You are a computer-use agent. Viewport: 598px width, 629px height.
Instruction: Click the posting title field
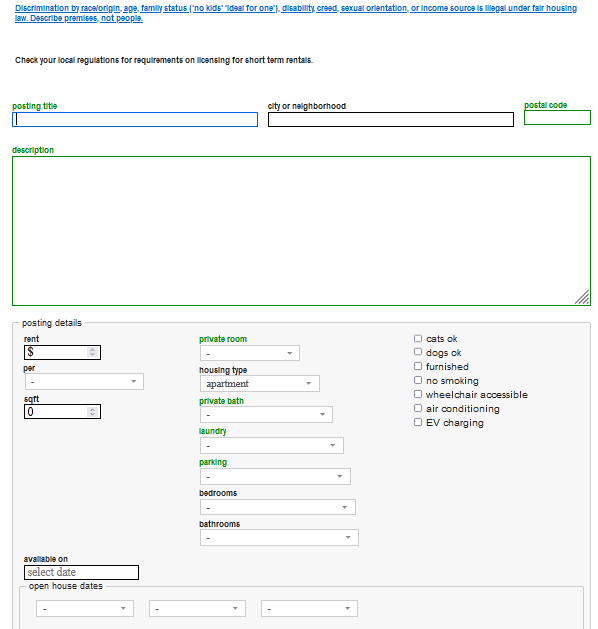tap(135, 120)
